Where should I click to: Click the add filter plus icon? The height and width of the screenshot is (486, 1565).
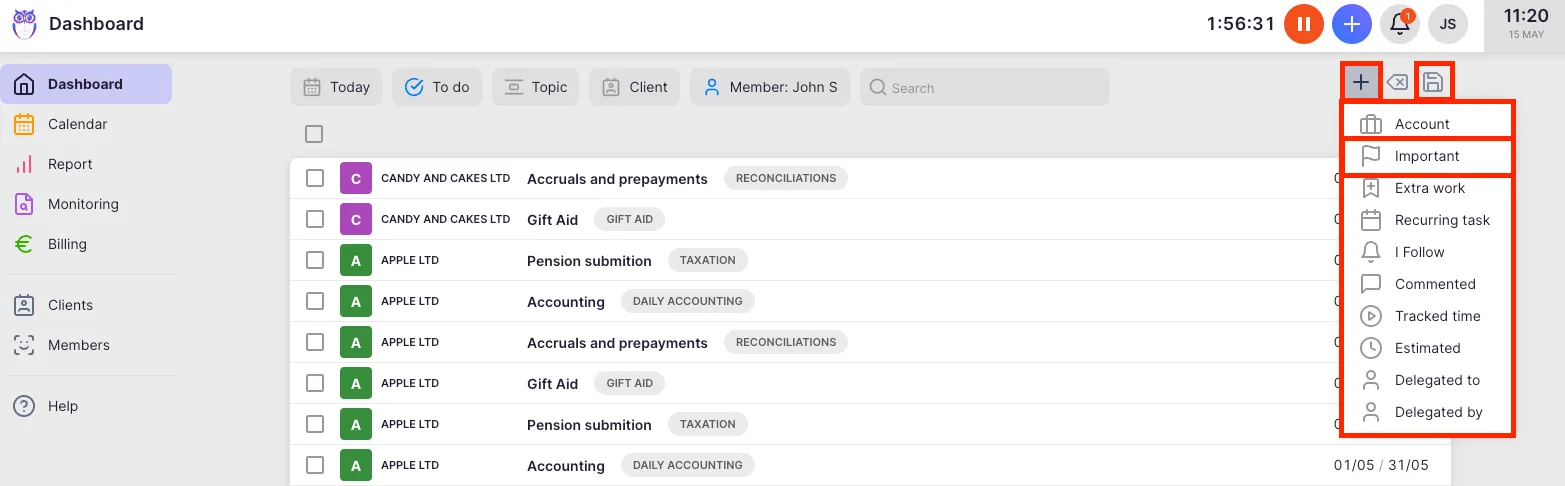(1361, 82)
